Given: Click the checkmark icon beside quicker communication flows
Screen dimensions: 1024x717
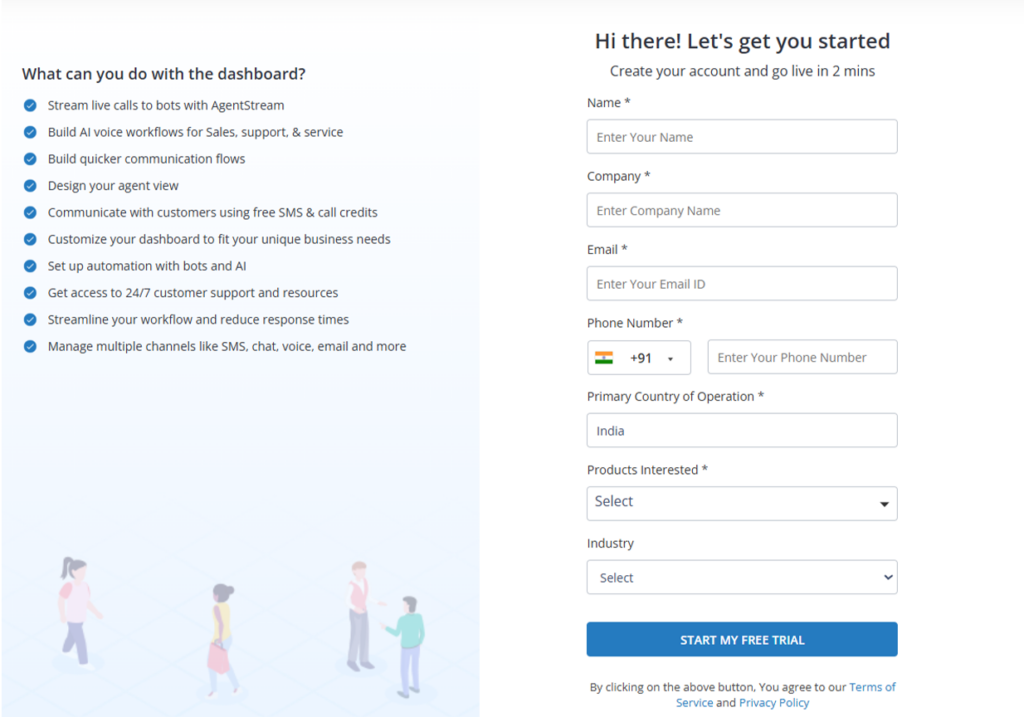Looking at the screenshot, I should [31, 159].
